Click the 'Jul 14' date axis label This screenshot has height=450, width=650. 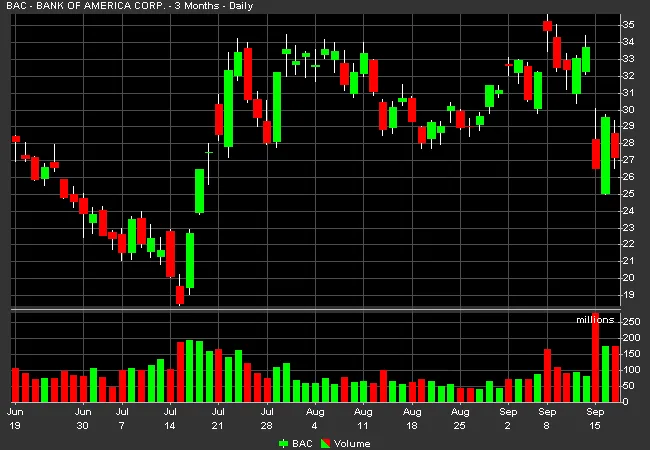click(170, 419)
